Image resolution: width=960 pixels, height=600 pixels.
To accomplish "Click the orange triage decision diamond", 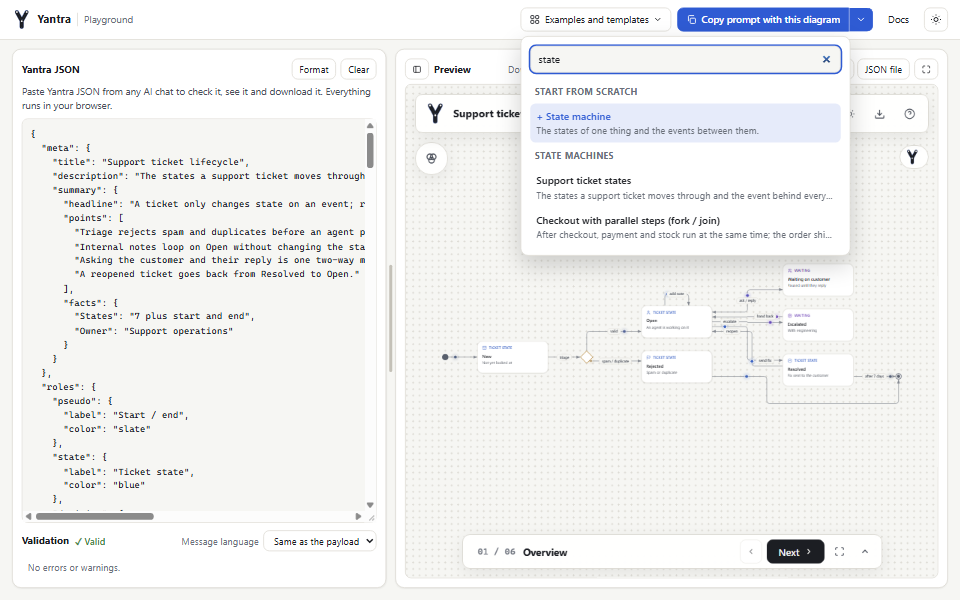I will click(587, 357).
